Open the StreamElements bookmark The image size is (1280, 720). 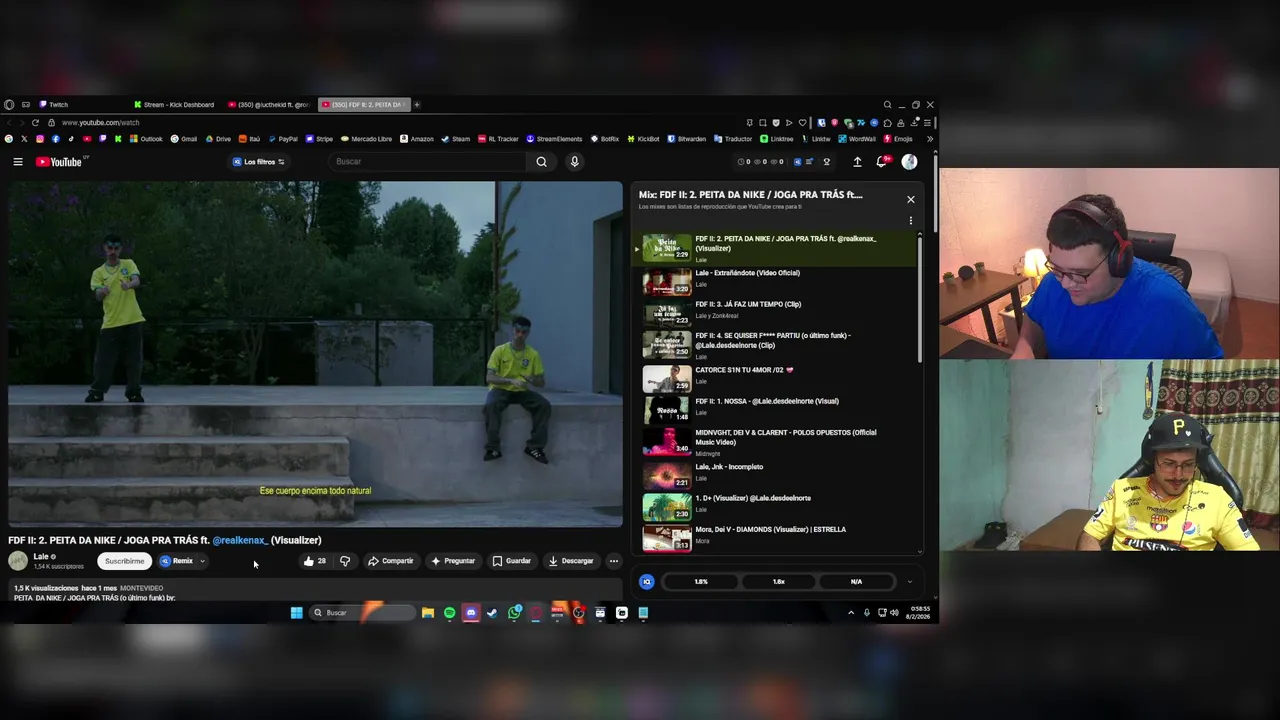(554, 139)
